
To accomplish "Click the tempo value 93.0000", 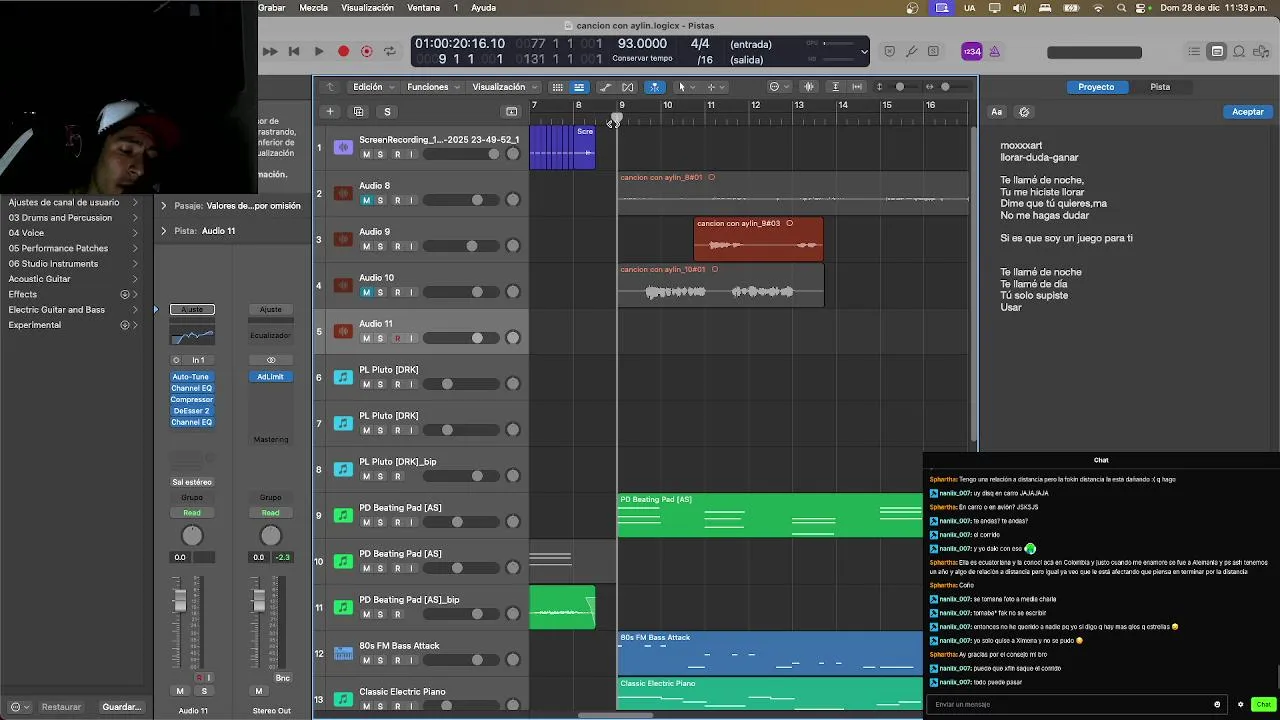I will [x=642, y=44].
